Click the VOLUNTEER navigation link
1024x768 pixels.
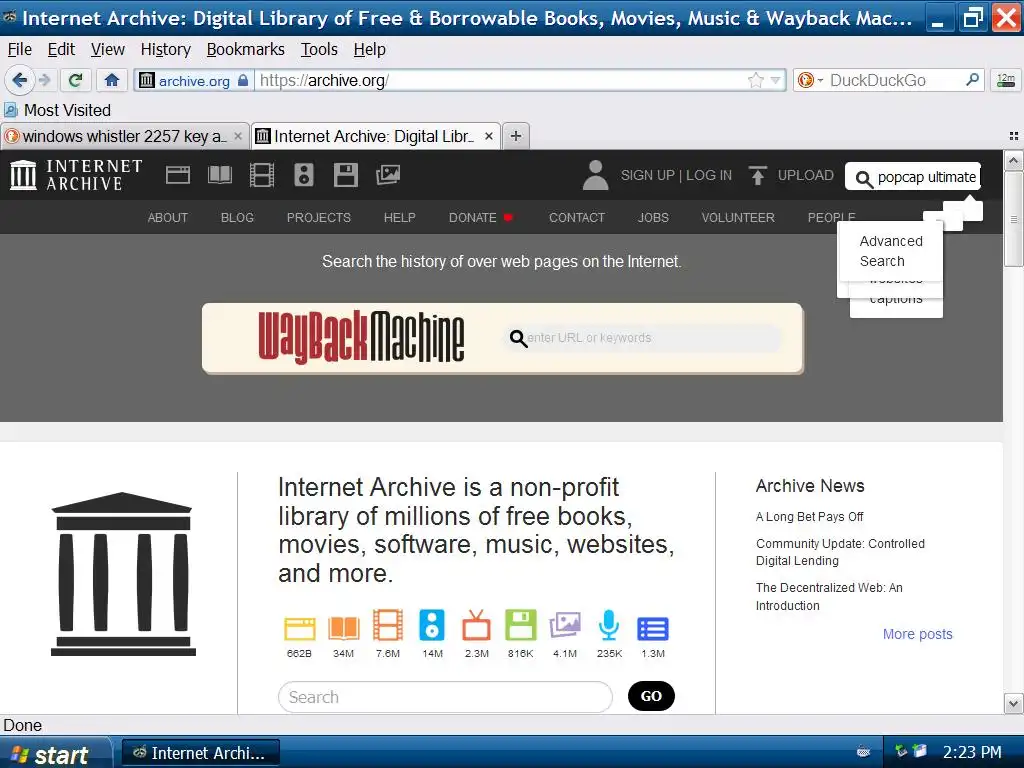(738, 217)
